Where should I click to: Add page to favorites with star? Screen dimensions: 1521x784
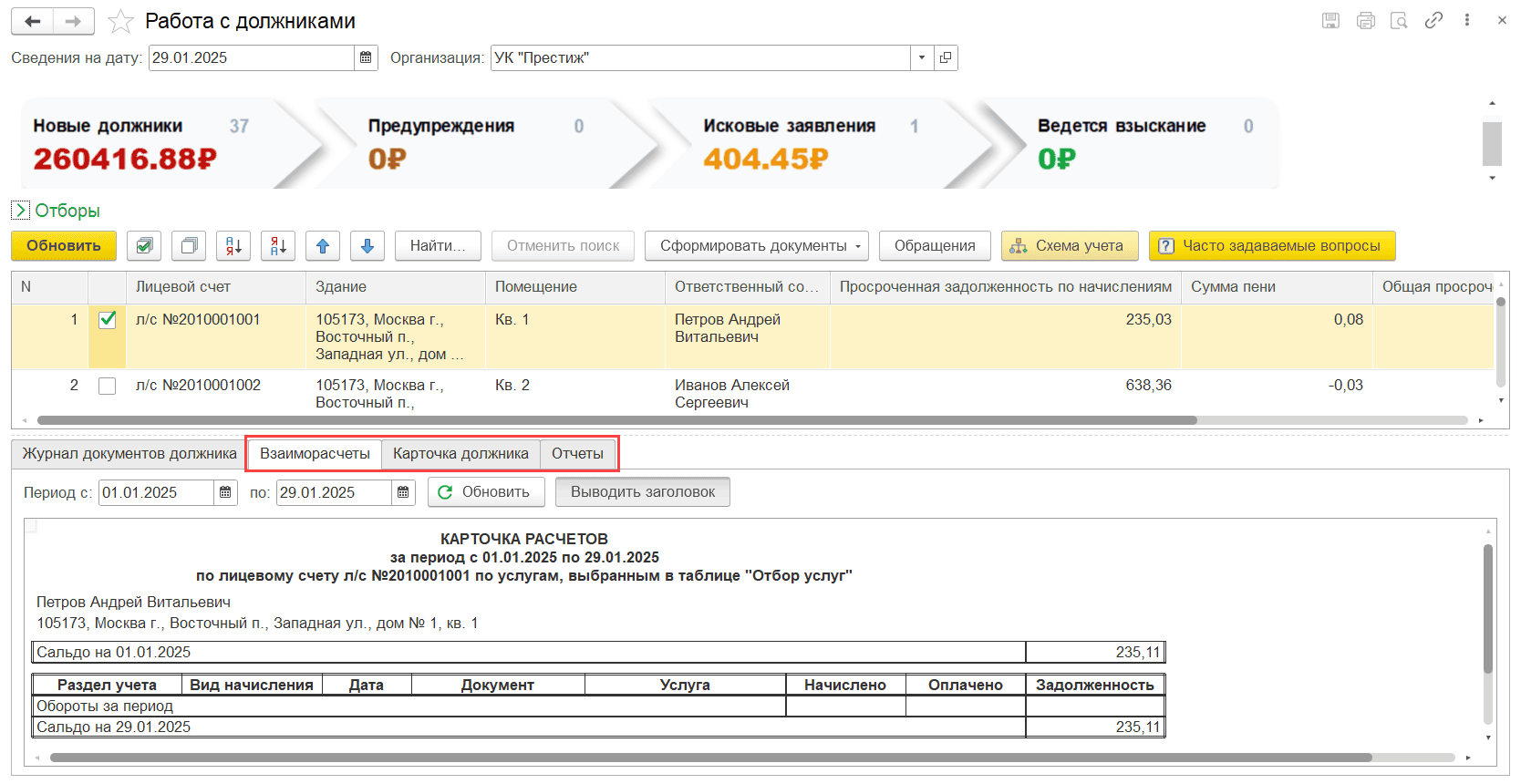click(x=120, y=21)
